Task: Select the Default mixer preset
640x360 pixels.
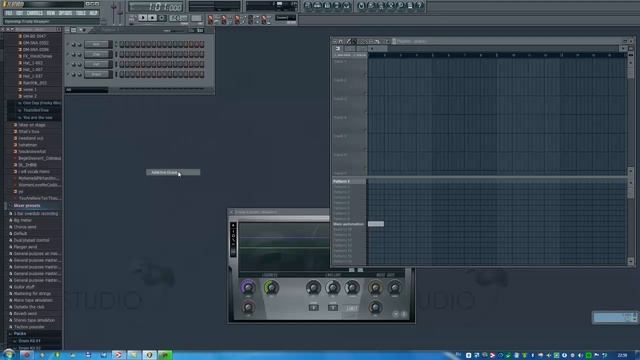Action: 20,233
